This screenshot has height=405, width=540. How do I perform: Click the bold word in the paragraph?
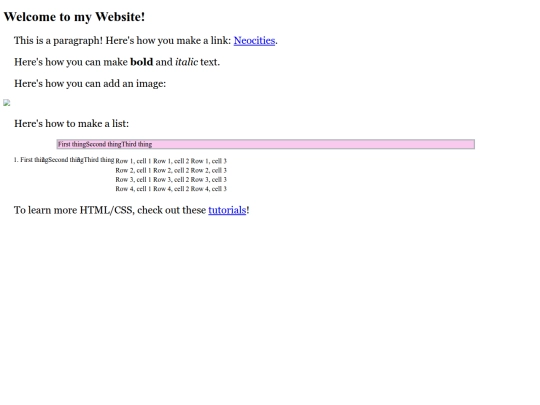pos(142,62)
